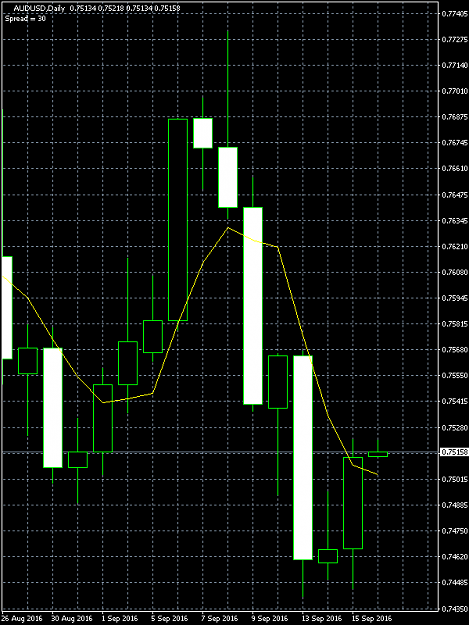Select the tall white candle above 9 Sep 2016
Screen dimensions: 469x625
pos(253,306)
